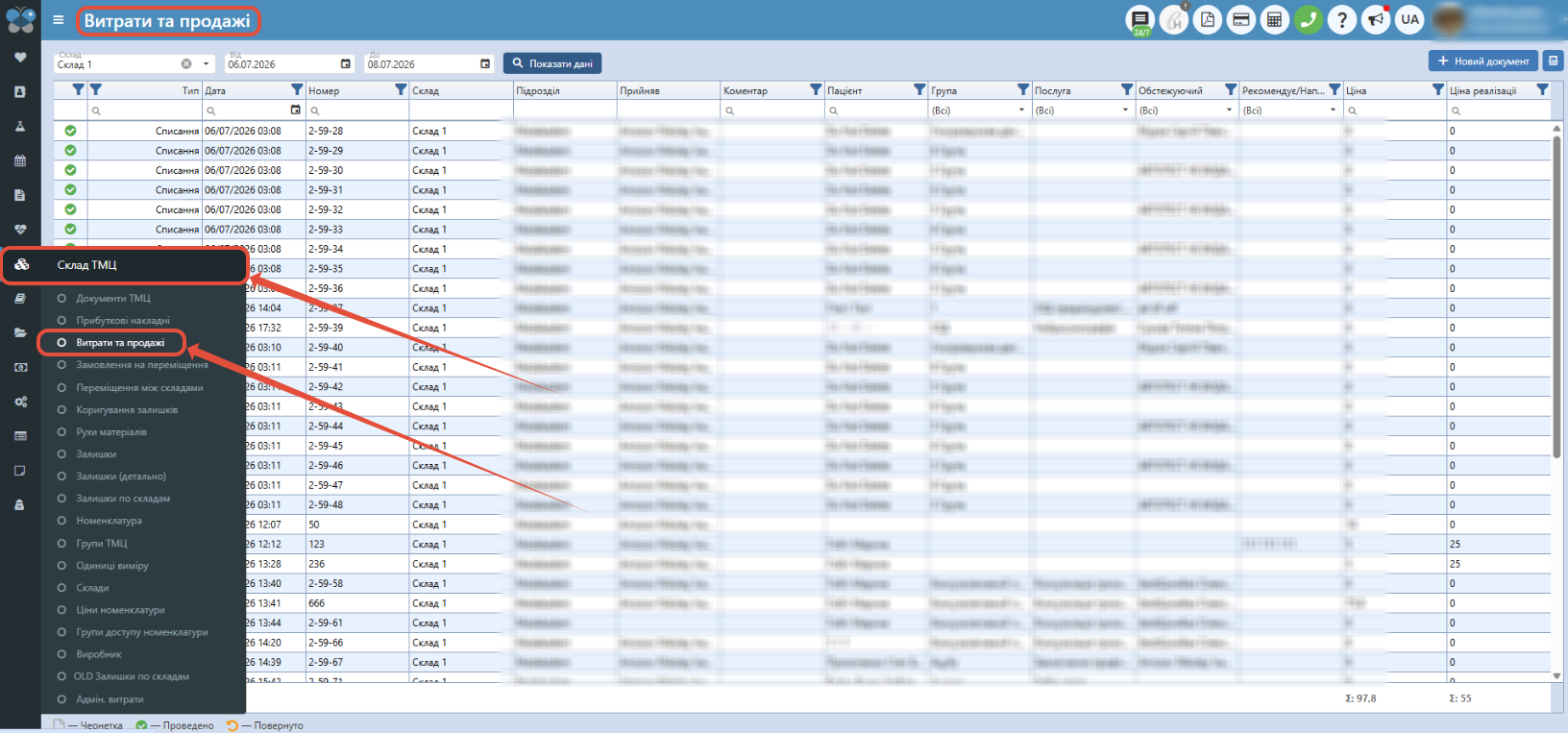This screenshot has width=1568, height=733.
Task: Open the laboratory flask sidebar icon
Action: point(20,127)
